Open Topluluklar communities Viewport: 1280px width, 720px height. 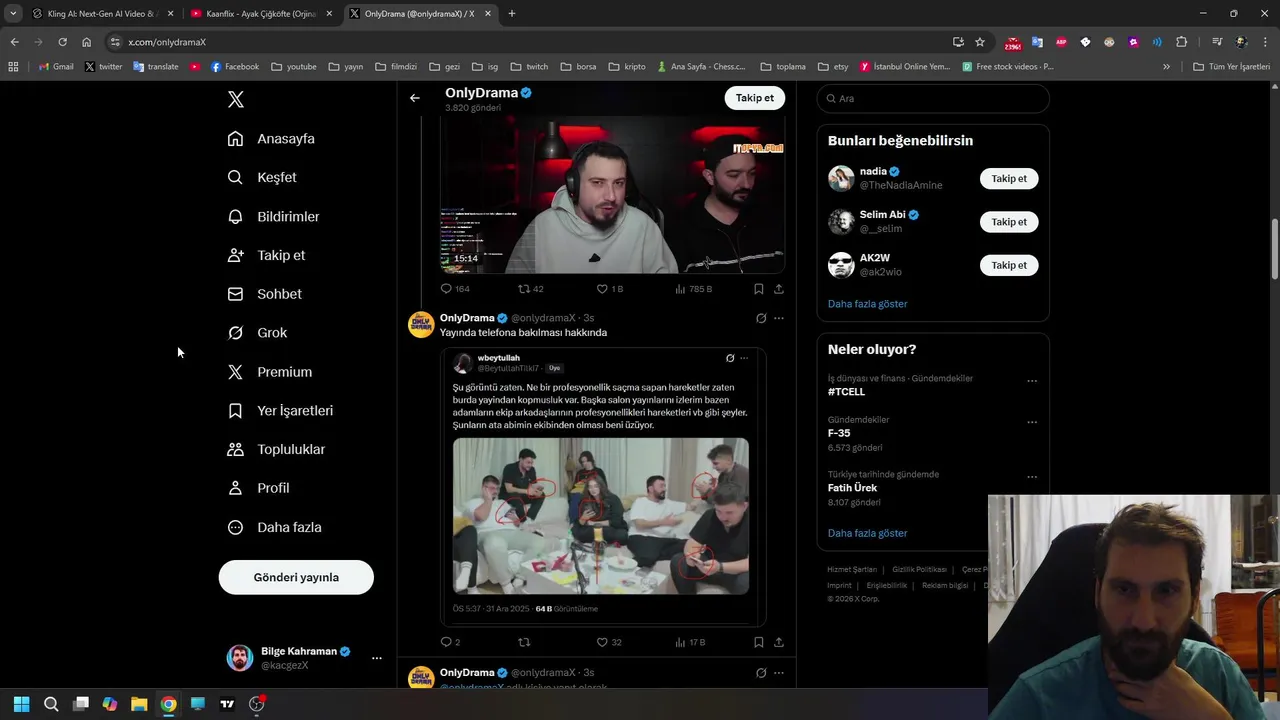click(276, 449)
